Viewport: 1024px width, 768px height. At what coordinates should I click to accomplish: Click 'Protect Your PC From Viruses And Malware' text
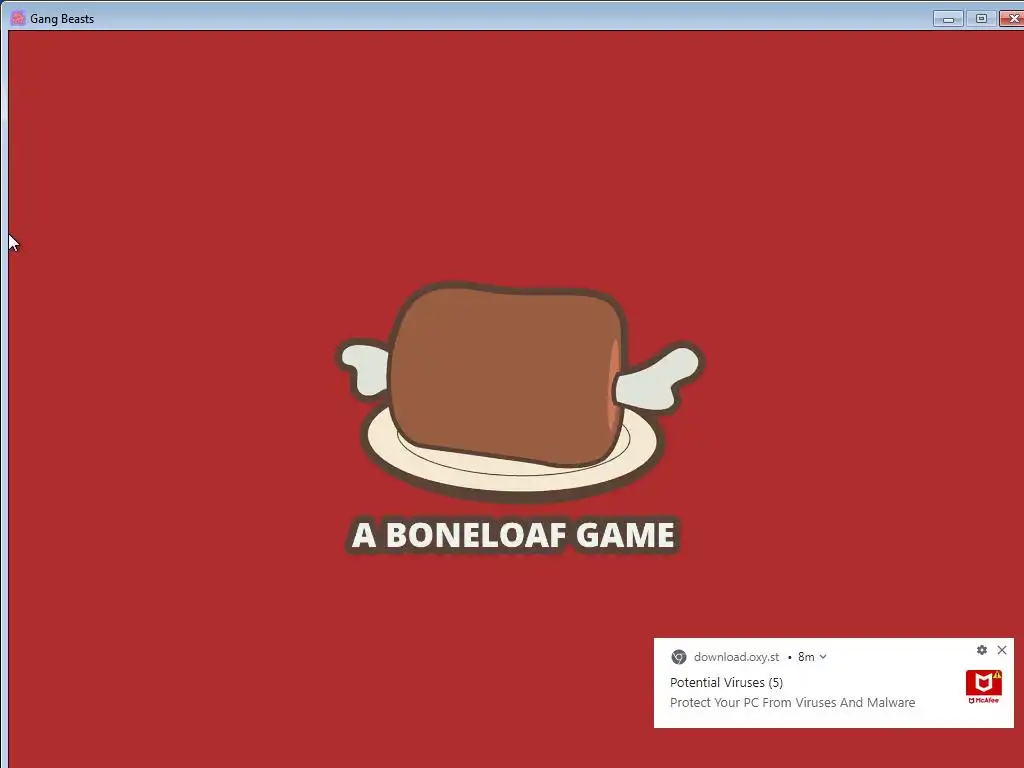(792, 703)
